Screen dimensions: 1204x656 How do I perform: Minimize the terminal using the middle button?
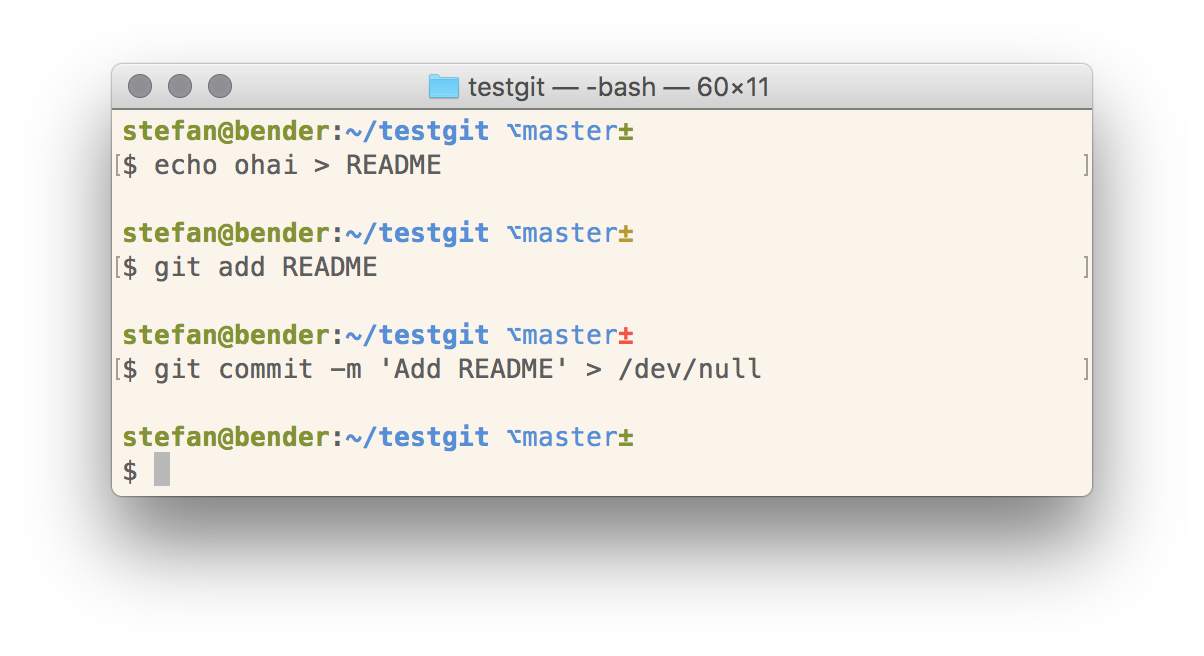click(180, 87)
